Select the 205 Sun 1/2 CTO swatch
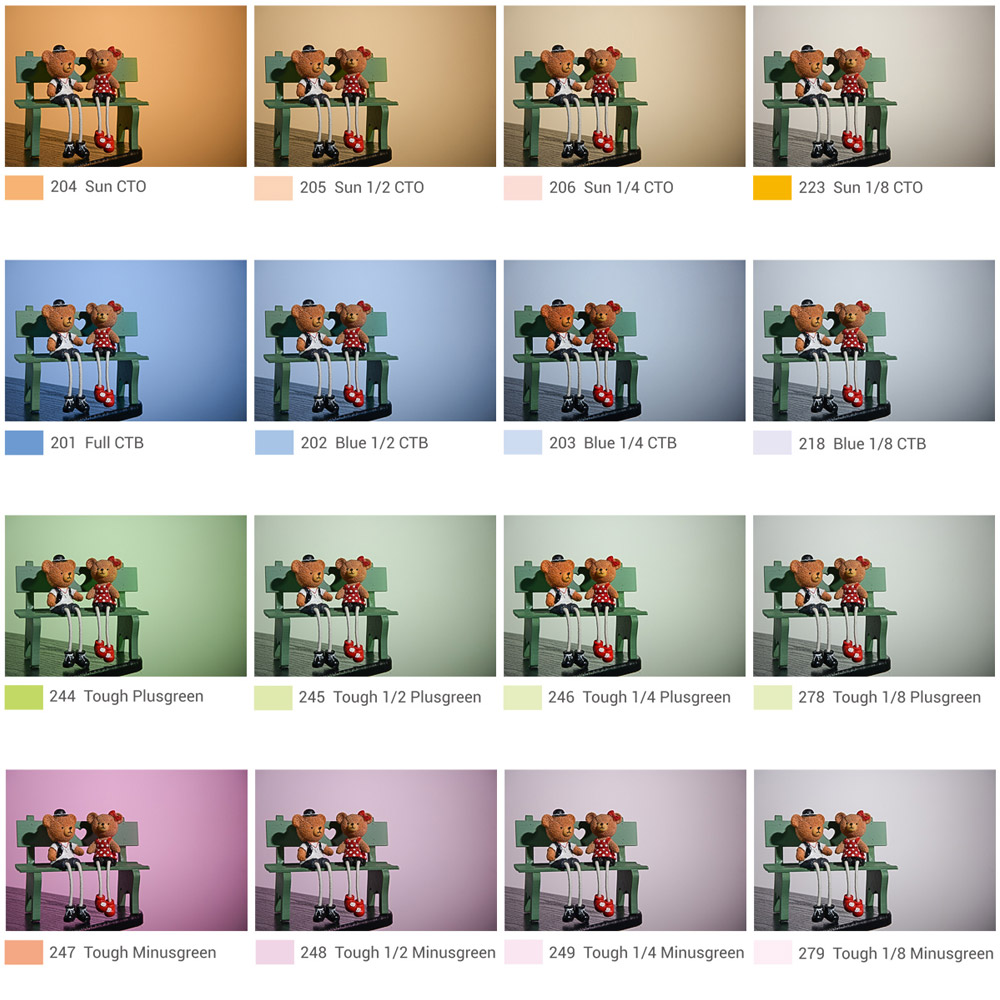Viewport: 1000px width, 1000px height. coord(274,188)
